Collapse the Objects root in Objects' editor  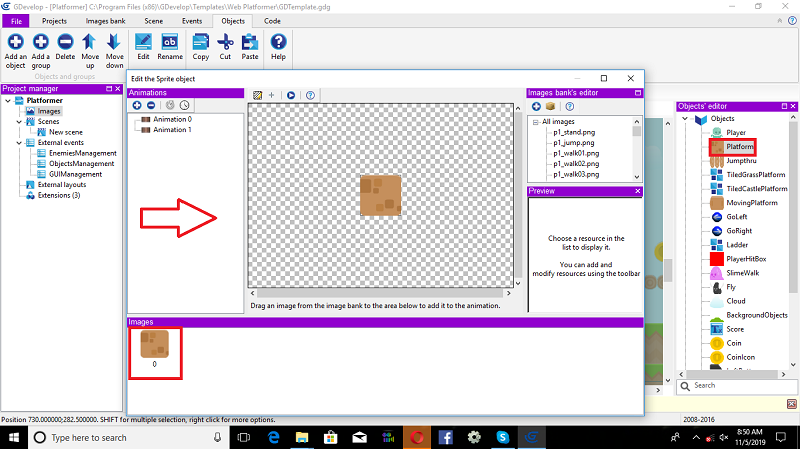[x=685, y=118]
